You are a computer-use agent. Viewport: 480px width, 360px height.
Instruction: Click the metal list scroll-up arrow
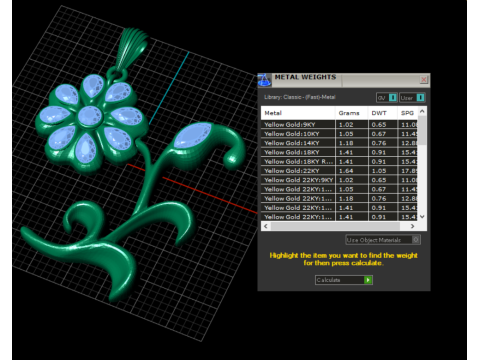pos(422,111)
